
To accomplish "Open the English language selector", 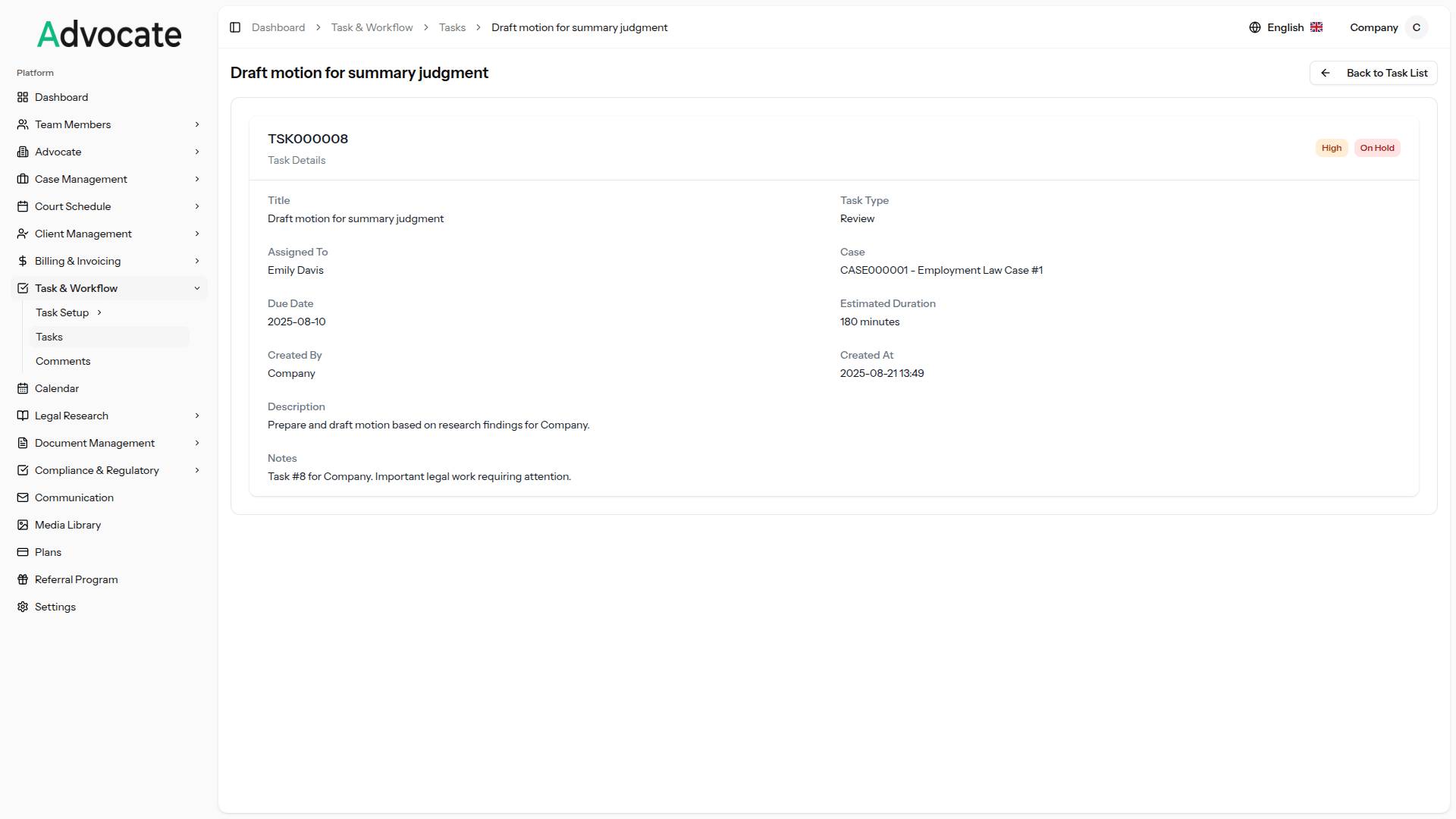I will (x=1286, y=27).
